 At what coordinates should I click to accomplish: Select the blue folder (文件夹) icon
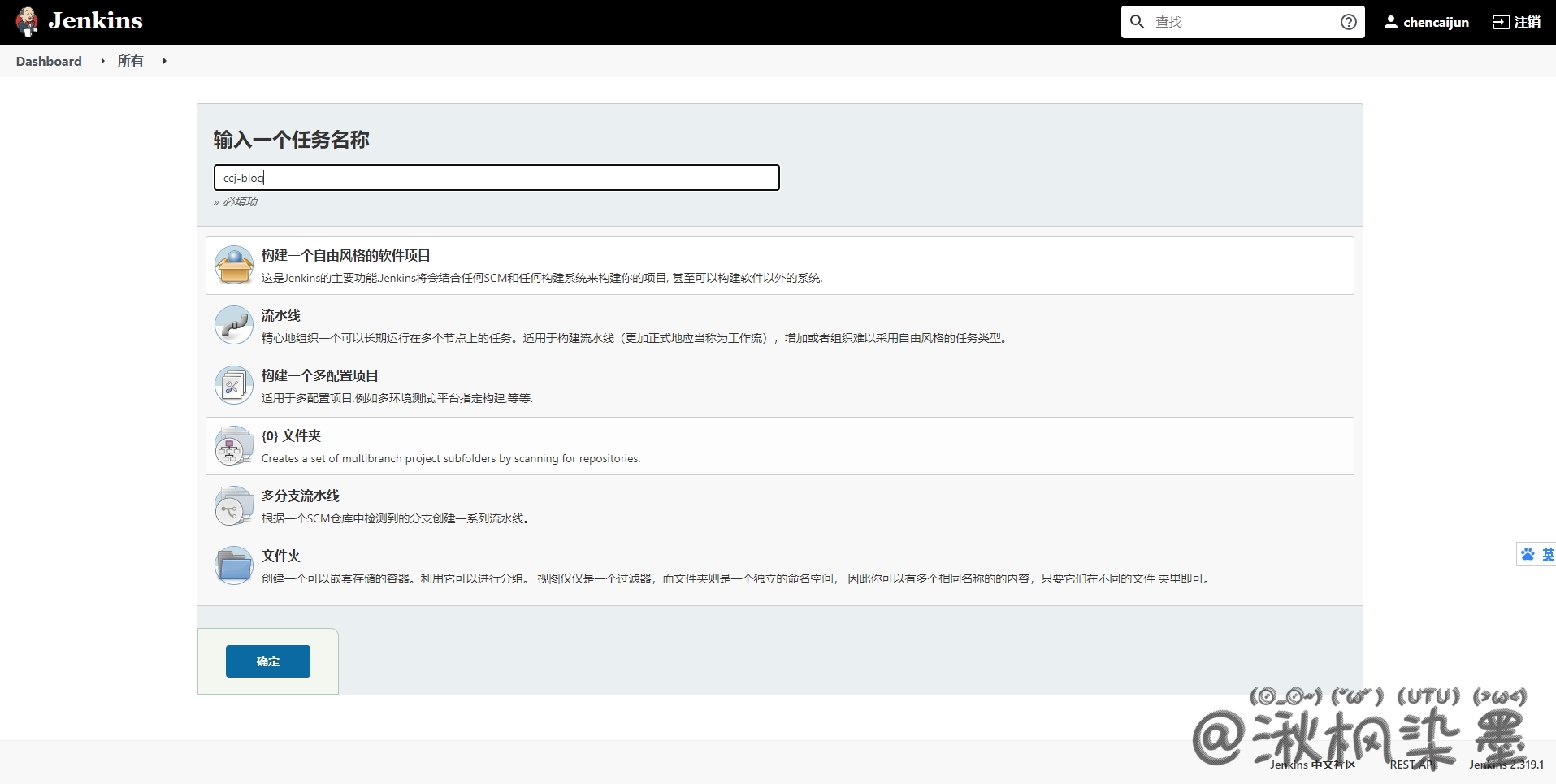click(x=234, y=566)
